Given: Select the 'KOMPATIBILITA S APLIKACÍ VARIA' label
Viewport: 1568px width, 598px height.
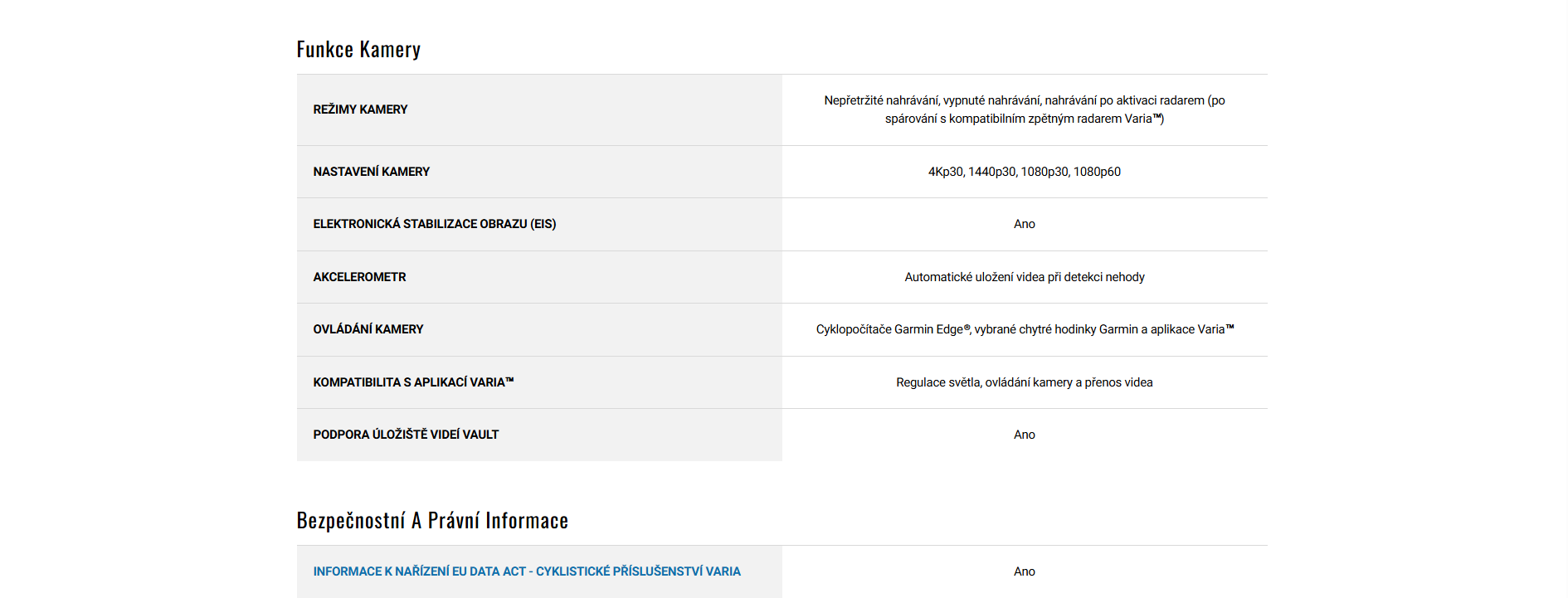Looking at the screenshot, I should pyautogui.click(x=413, y=382).
